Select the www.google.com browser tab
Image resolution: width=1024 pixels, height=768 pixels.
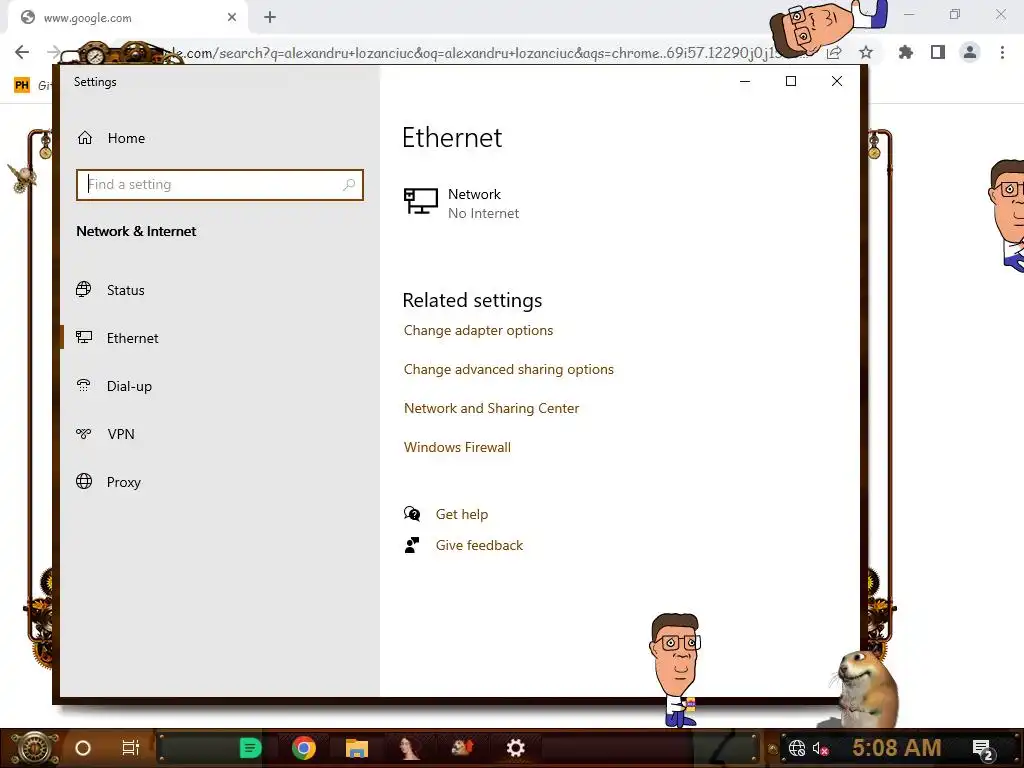(127, 18)
